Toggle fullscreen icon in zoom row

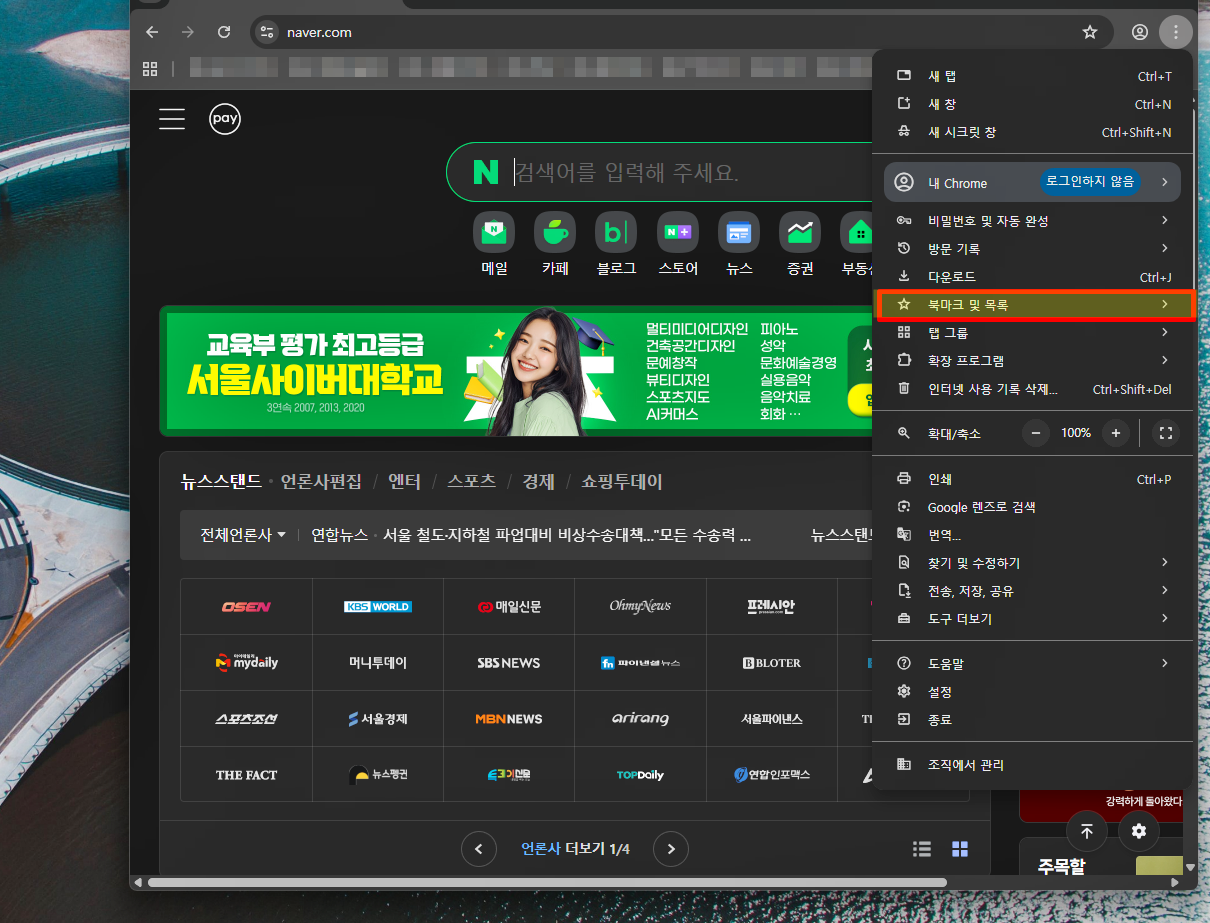click(x=1165, y=433)
